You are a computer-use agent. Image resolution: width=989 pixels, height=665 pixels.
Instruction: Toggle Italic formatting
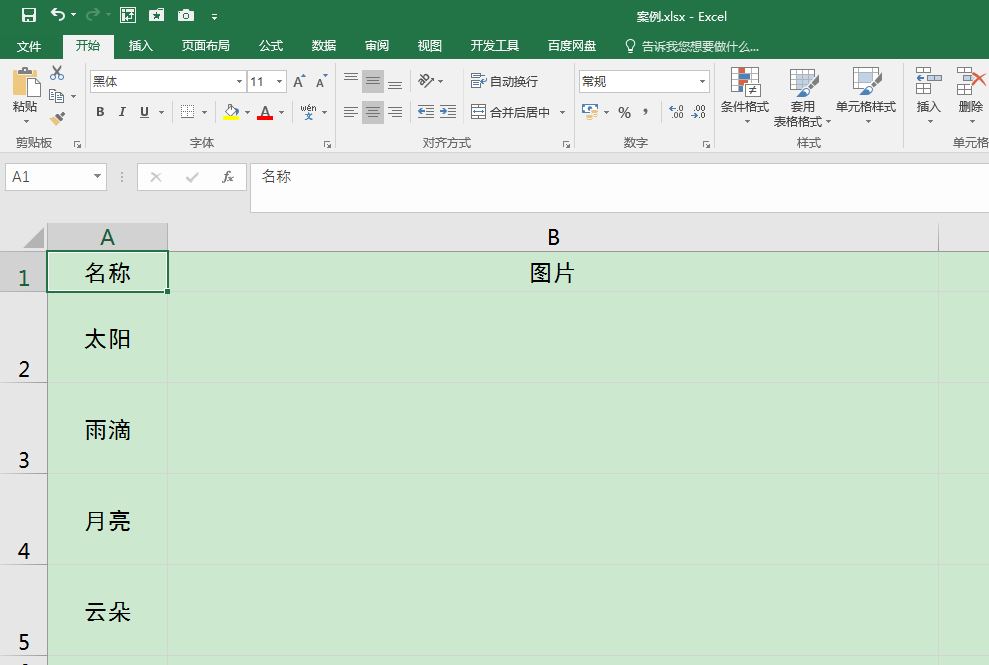[123, 112]
